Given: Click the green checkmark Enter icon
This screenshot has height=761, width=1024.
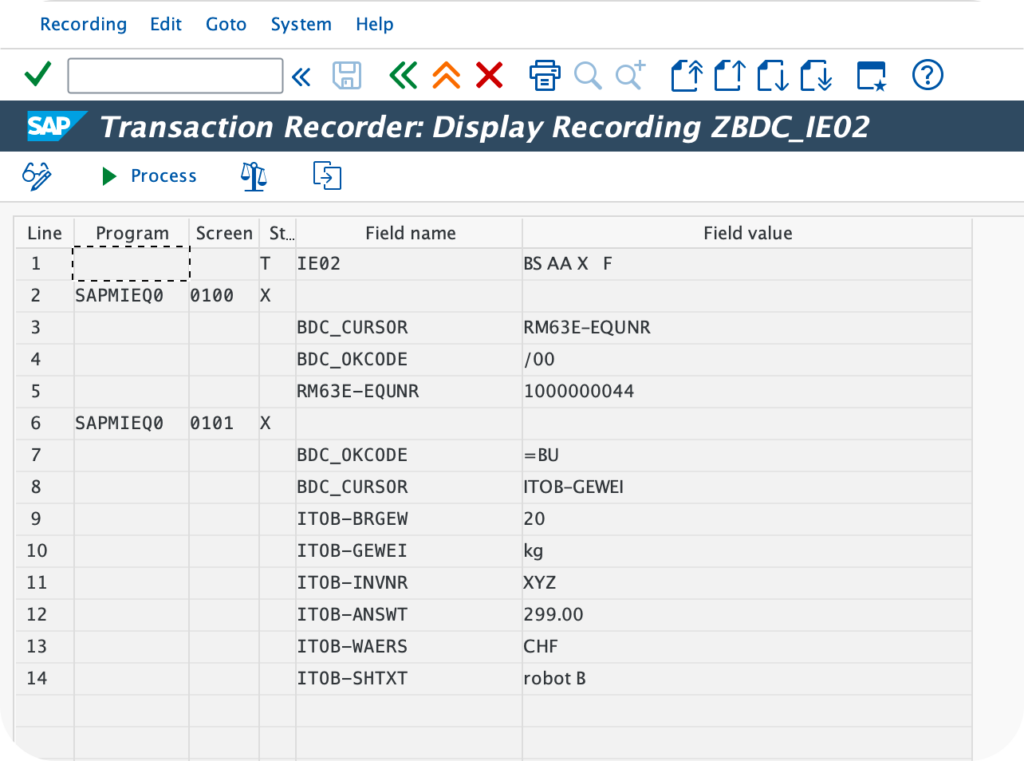Looking at the screenshot, I should coord(38,74).
